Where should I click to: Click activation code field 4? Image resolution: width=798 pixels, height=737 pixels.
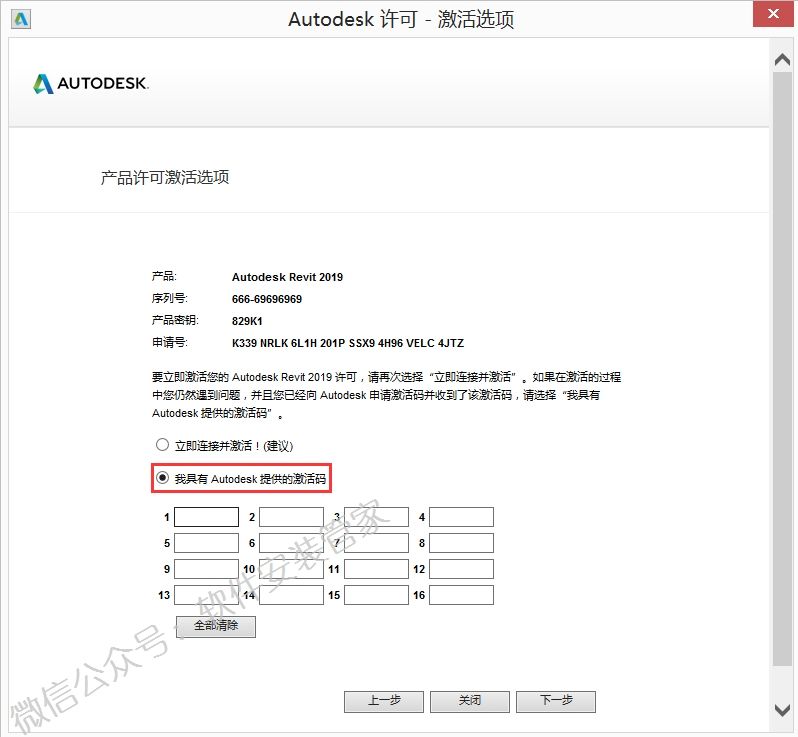click(x=461, y=517)
